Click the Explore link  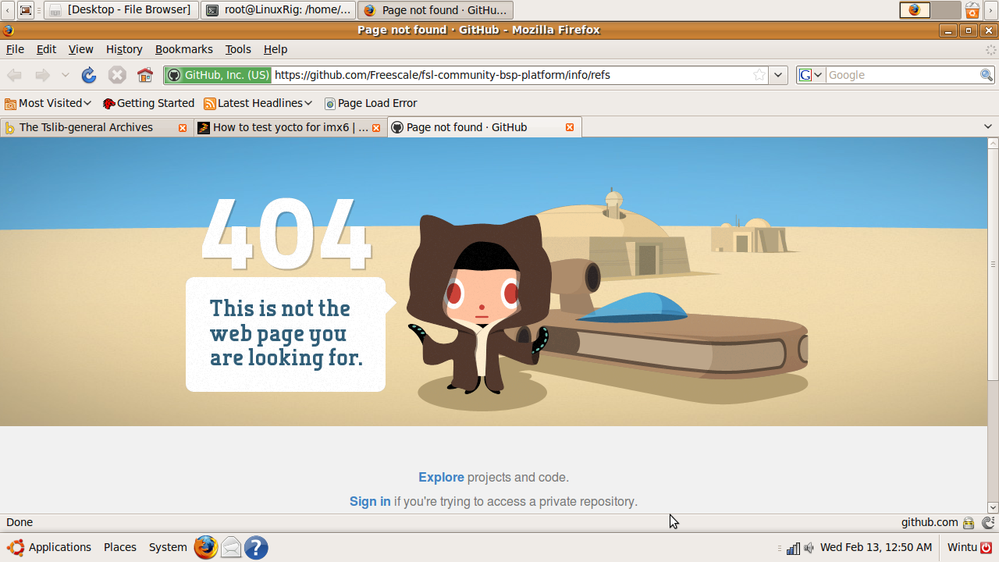point(441,477)
